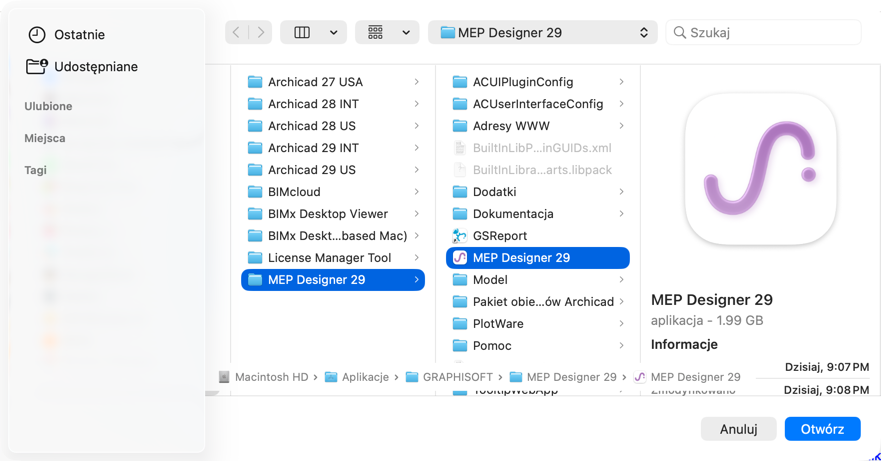The height and width of the screenshot is (461, 881).
Task: Click the Otwórz button
Action: point(823,429)
